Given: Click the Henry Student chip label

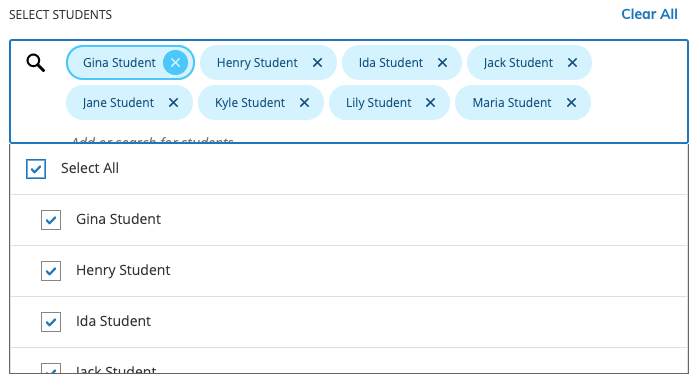Looking at the screenshot, I should pyautogui.click(x=257, y=63).
